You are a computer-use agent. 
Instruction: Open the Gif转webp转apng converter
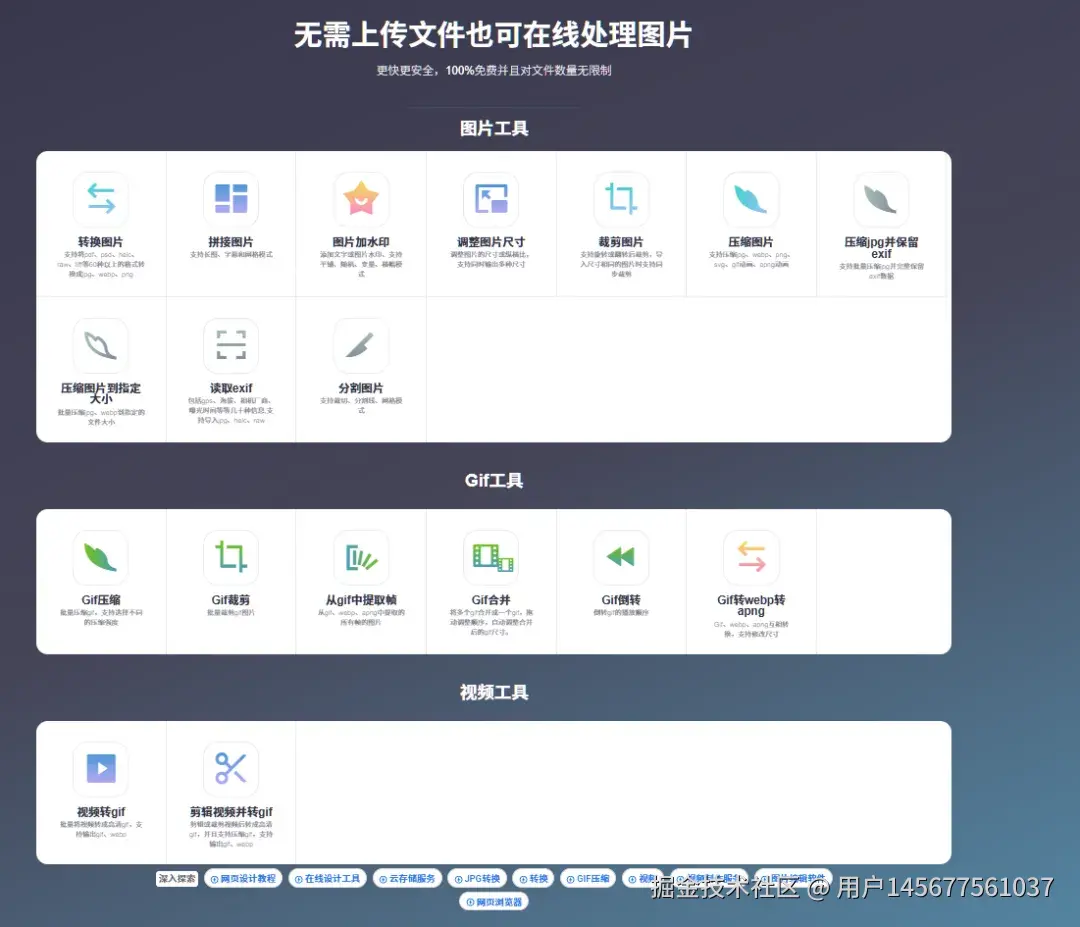751,557
